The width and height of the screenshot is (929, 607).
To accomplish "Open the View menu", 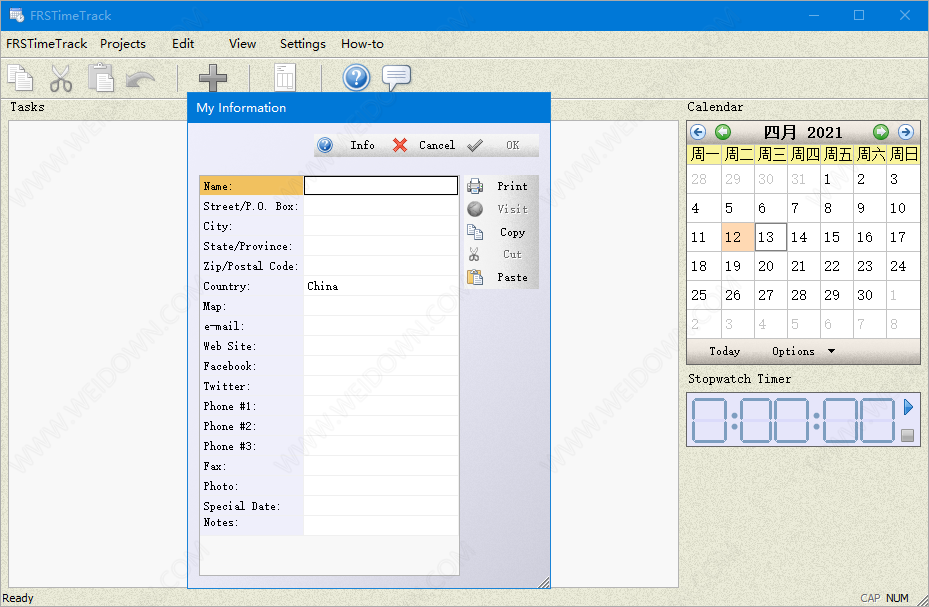I will (x=242, y=44).
